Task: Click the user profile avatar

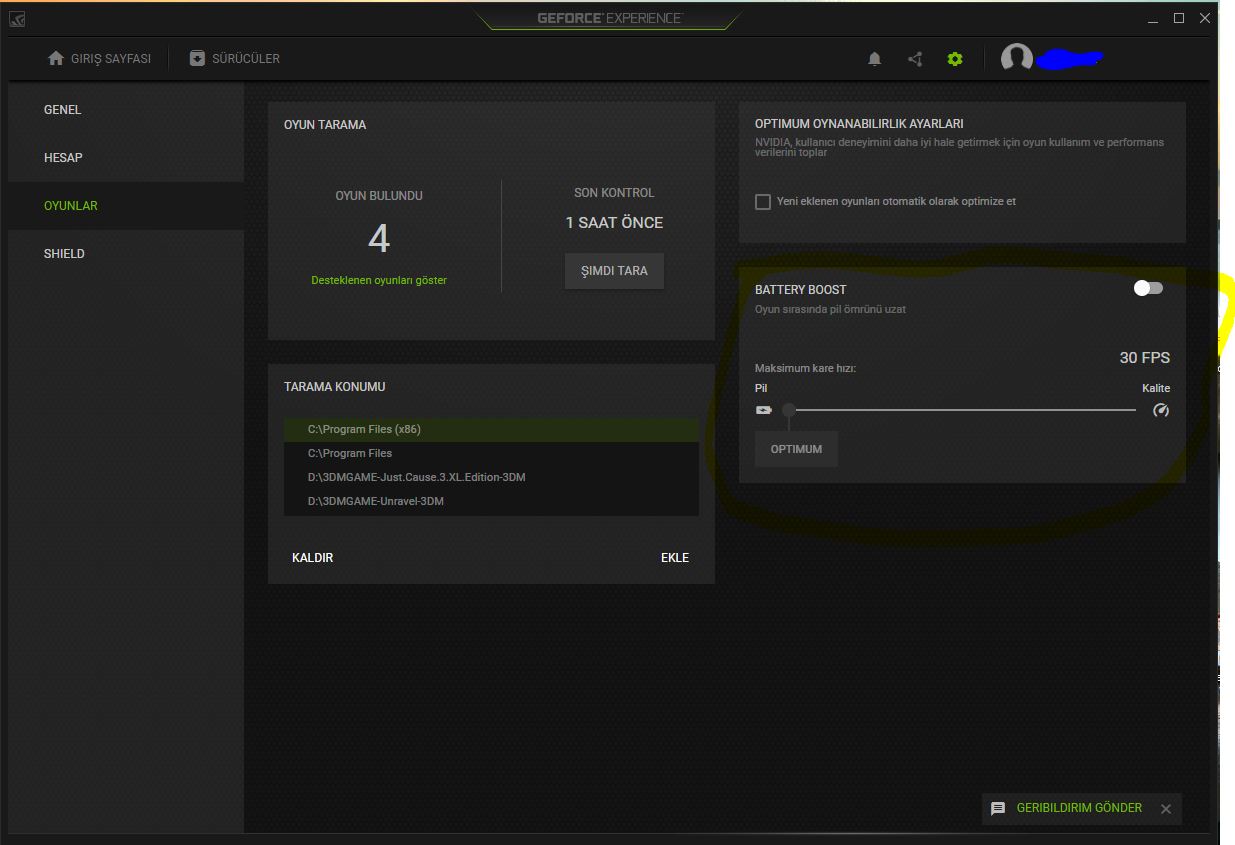Action: 1017,58
